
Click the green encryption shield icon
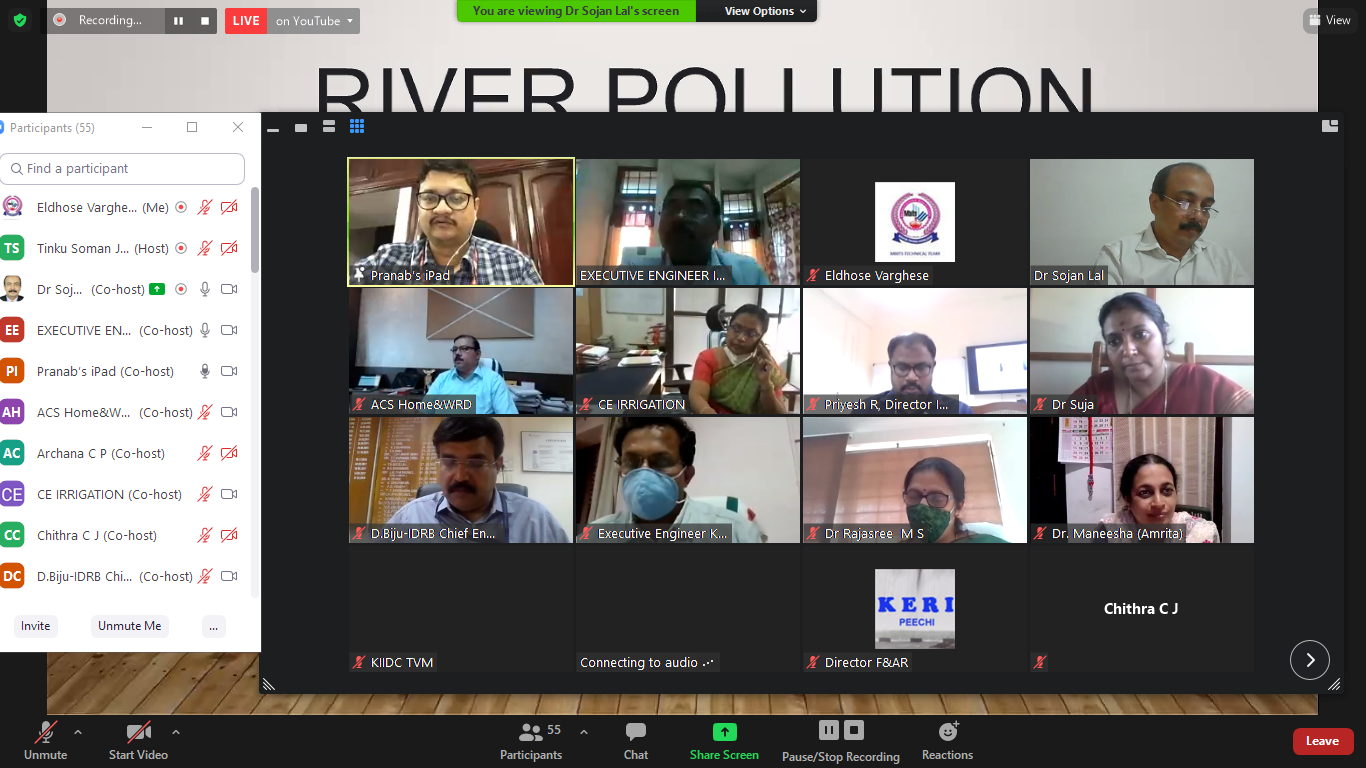(20, 20)
